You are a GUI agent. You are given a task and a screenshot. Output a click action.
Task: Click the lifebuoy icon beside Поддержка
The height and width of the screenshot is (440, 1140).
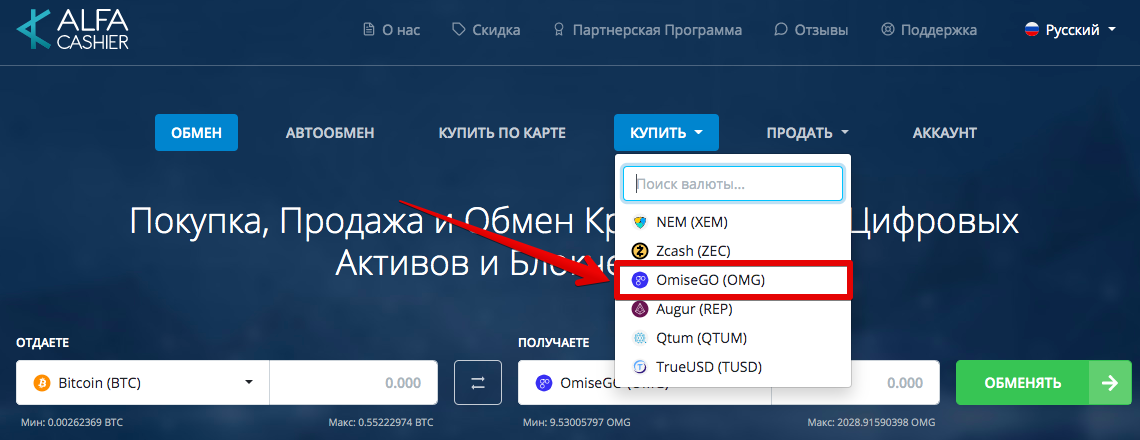pyautogui.click(x=887, y=30)
